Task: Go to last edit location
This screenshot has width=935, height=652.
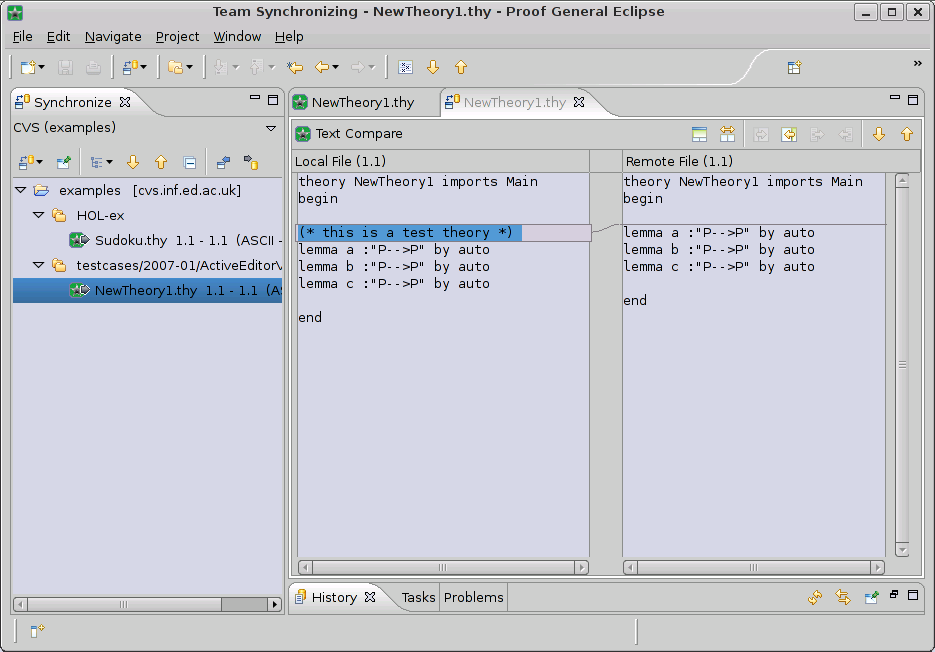Action: pos(295,67)
